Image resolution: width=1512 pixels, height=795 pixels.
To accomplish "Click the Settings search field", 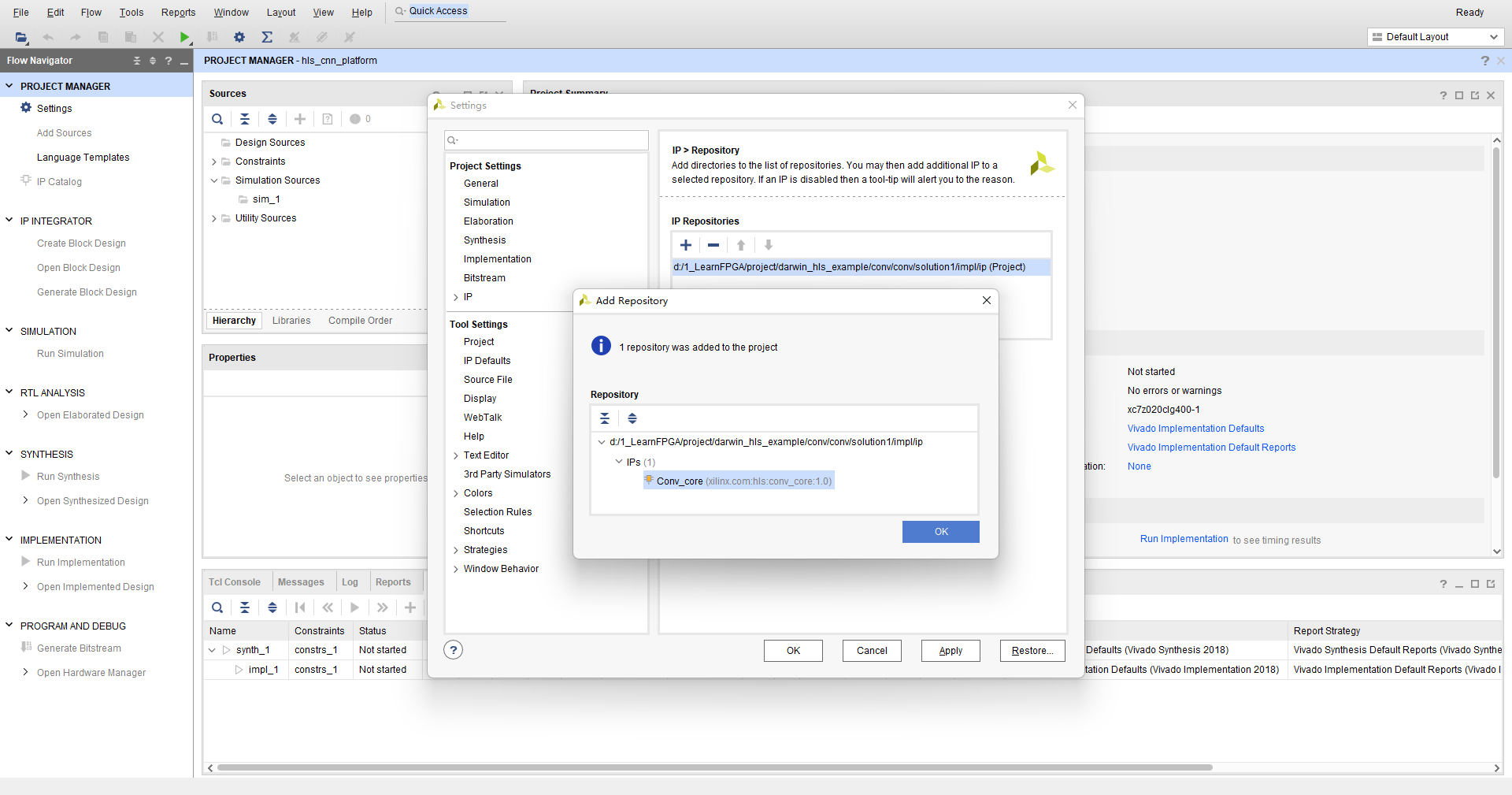I will click(x=547, y=140).
